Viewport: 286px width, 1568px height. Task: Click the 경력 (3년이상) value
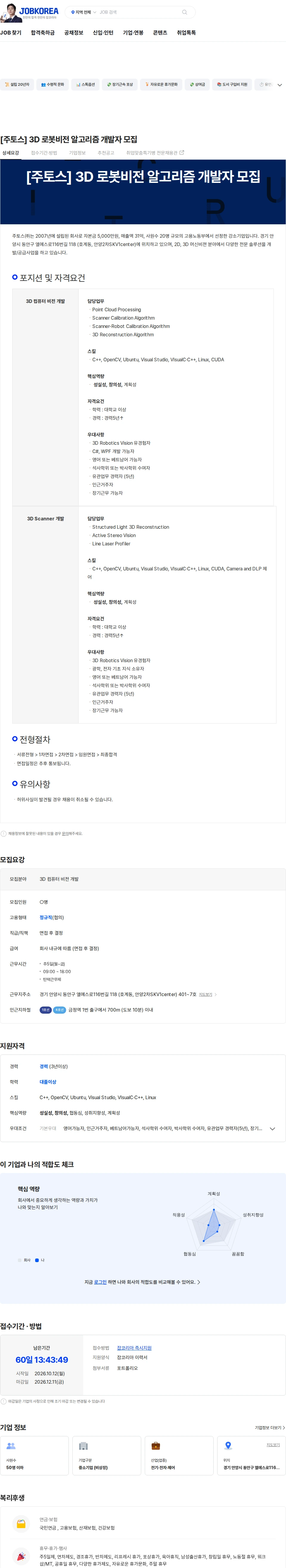[54, 1066]
